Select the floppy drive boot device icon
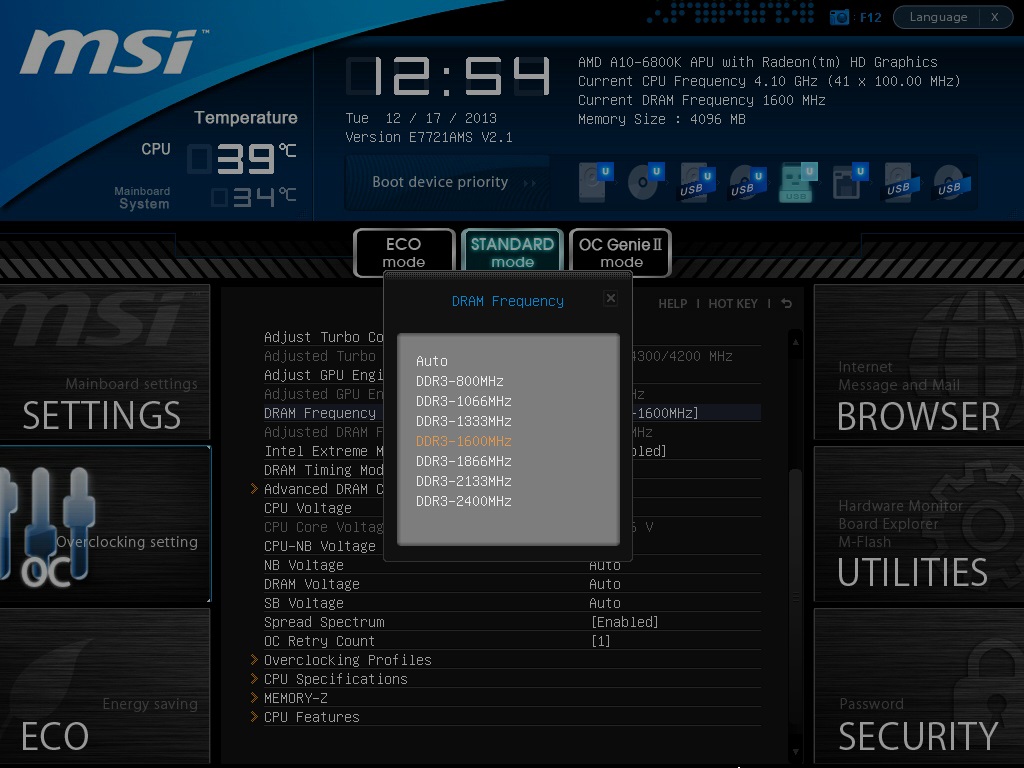1024x768 pixels. [x=849, y=182]
